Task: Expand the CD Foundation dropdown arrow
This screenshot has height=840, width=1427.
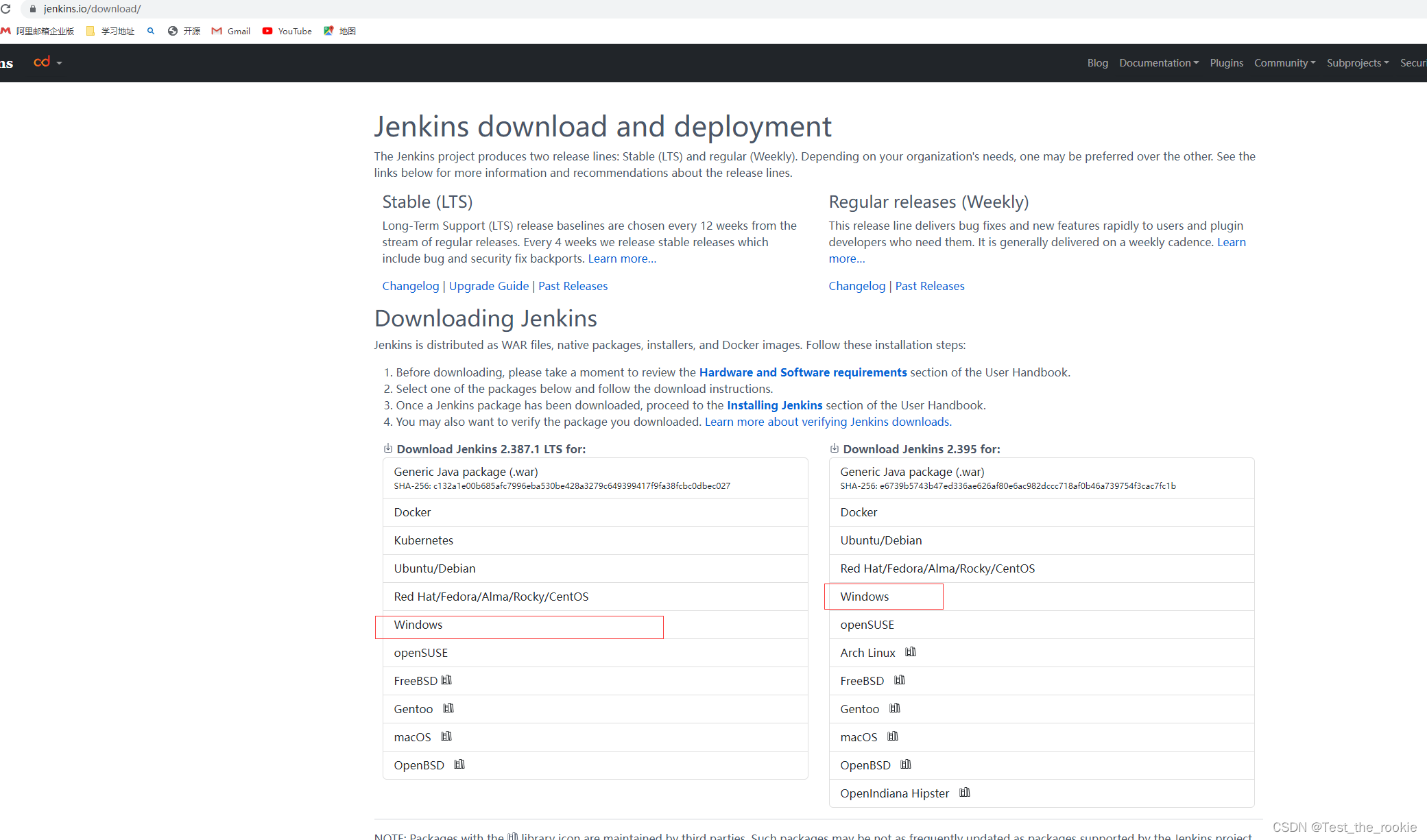Action: point(60,63)
